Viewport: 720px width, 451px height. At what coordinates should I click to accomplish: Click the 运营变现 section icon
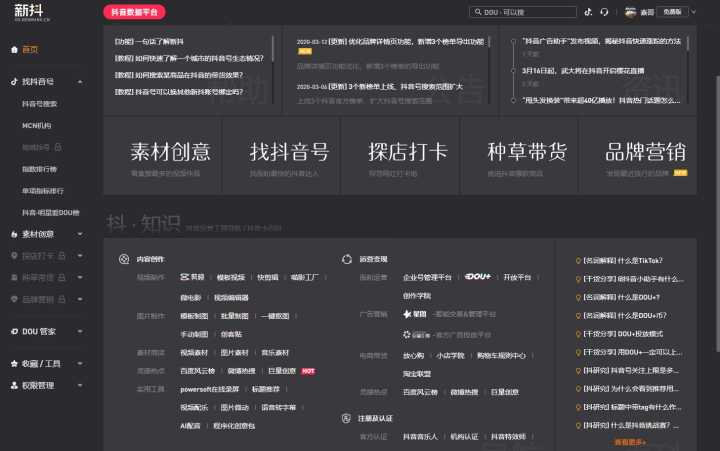tap(347, 259)
